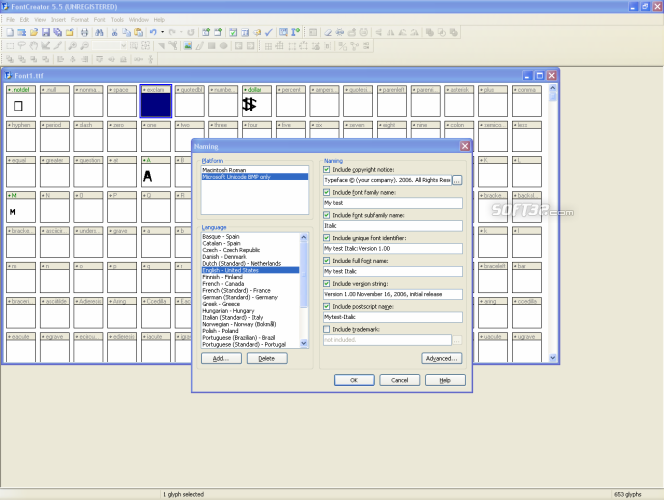Click the font family name field
The width and height of the screenshot is (664, 500).
pos(393,203)
